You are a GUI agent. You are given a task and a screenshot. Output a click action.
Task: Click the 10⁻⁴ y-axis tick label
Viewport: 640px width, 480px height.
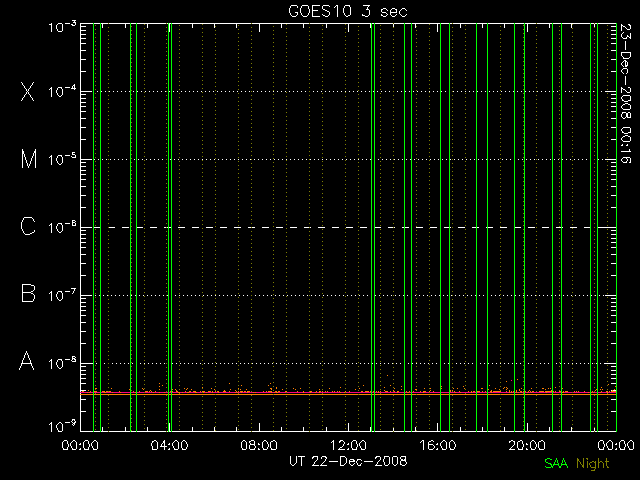tap(62, 91)
